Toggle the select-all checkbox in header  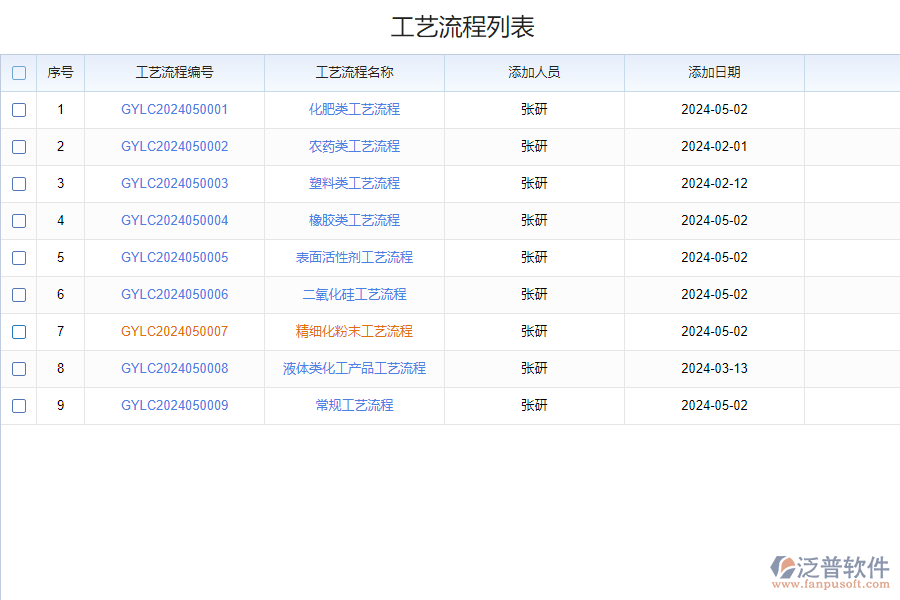[19, 73]
